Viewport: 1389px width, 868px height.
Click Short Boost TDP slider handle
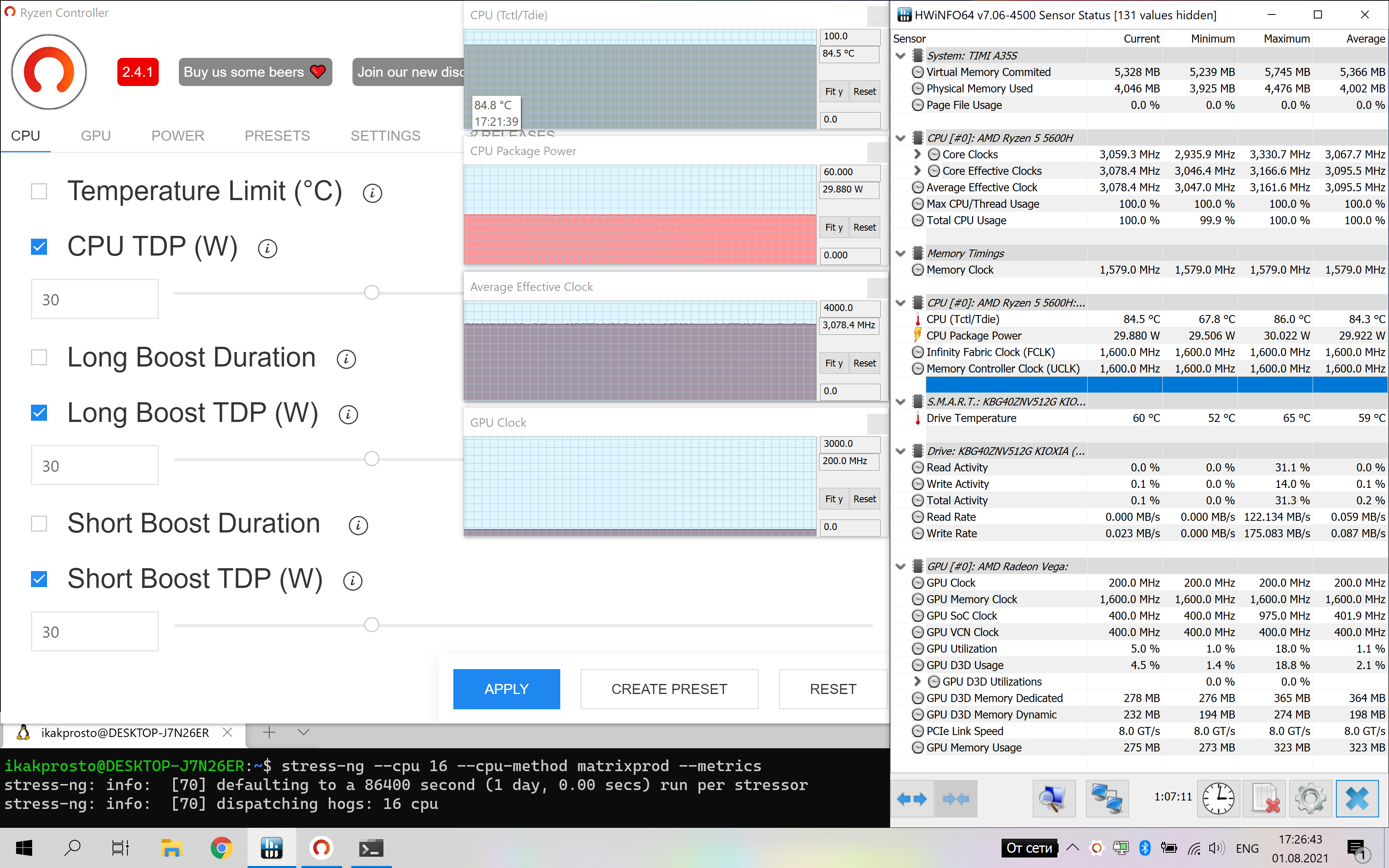372,624
